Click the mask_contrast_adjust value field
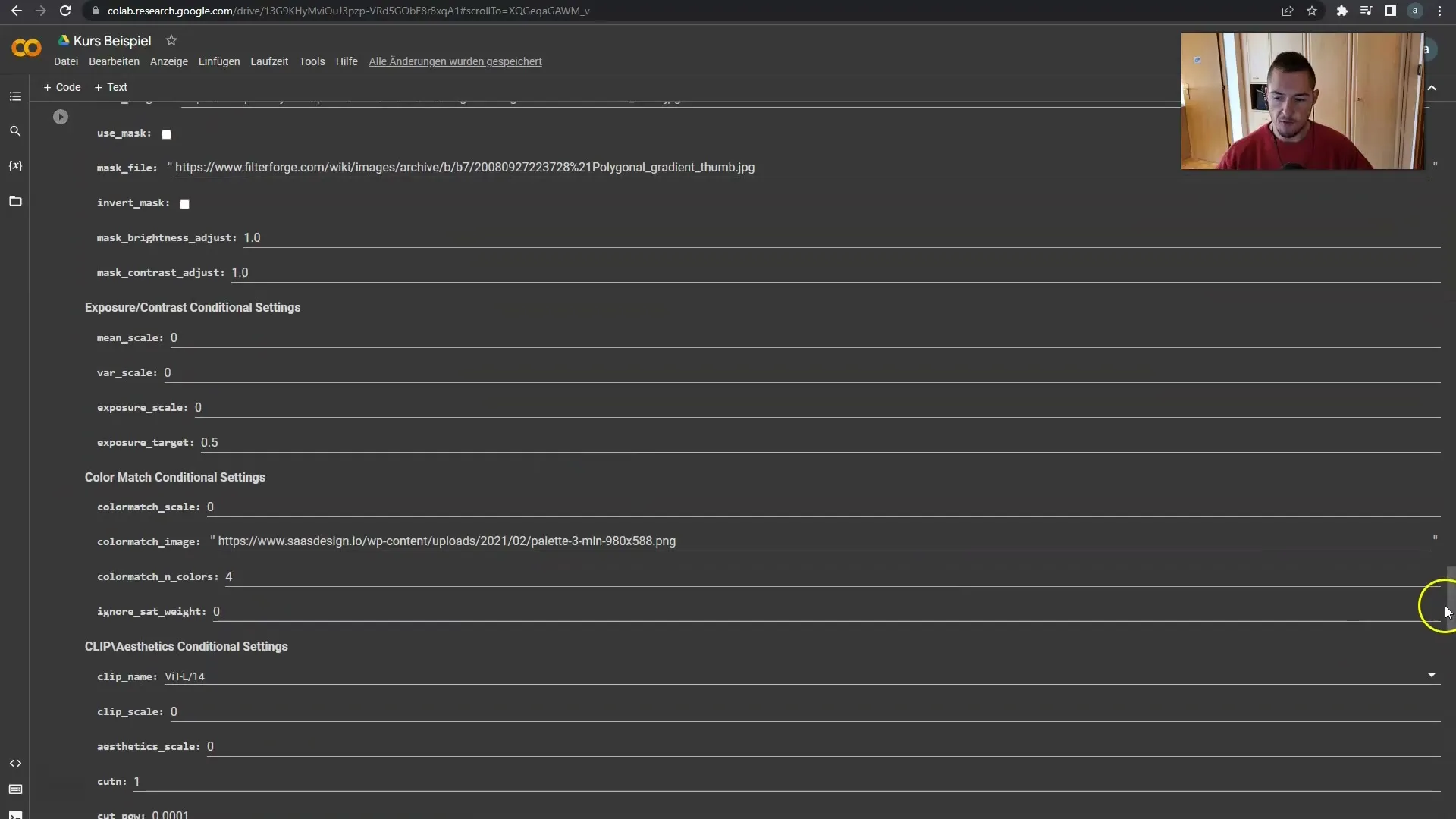The image size is (1456, 819). [x=835, y=272]
